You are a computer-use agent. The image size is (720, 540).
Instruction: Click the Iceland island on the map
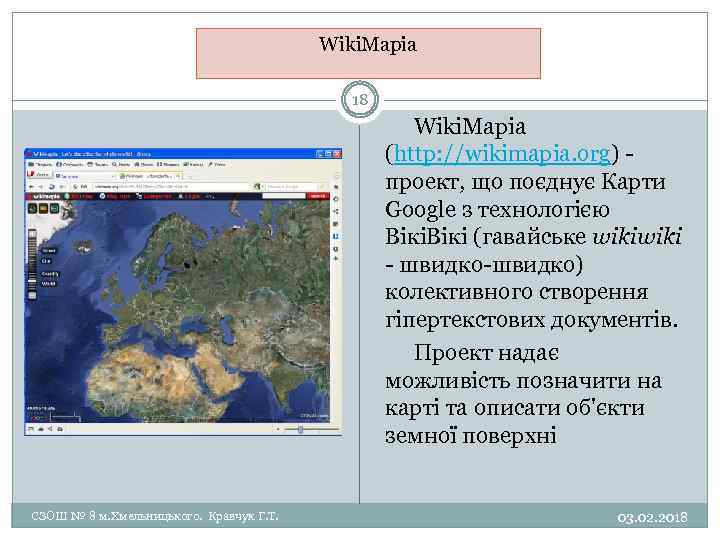pos(84,247)
